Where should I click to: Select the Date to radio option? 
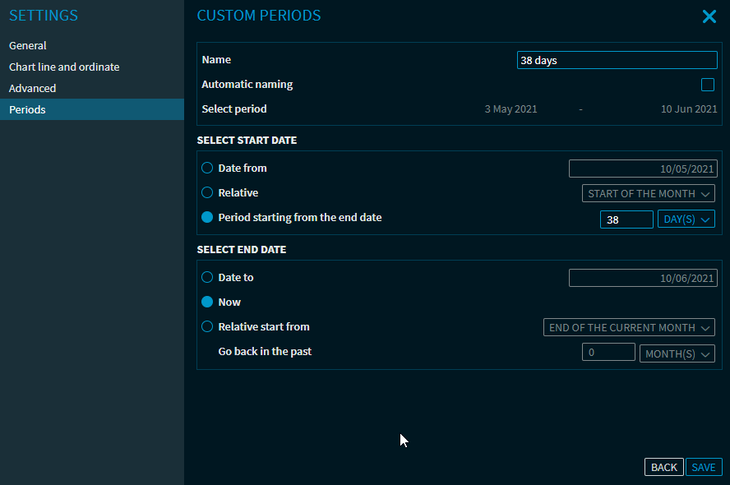207,277
